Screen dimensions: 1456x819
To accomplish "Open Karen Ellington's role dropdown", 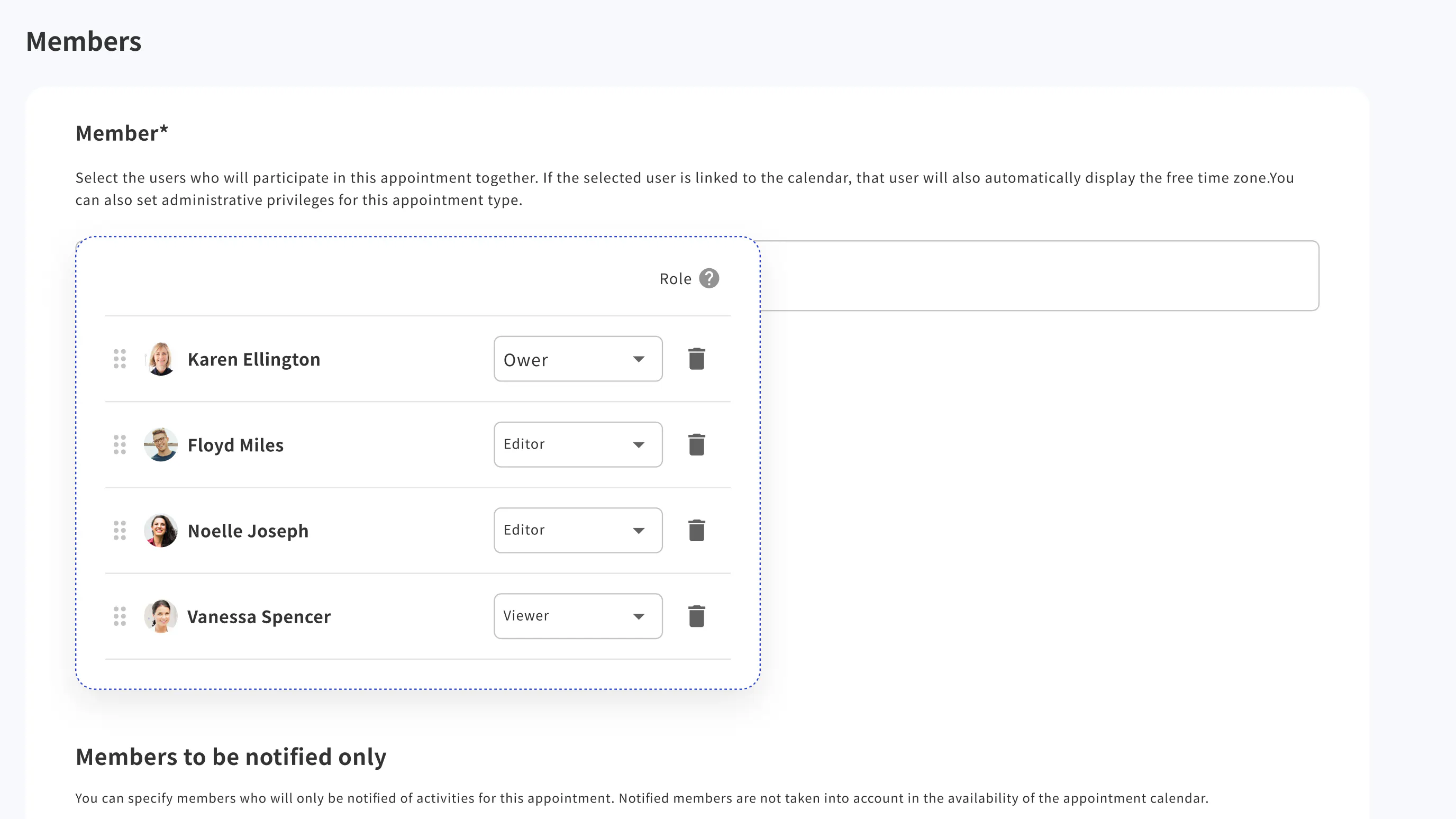I will (x=577, y=359).
